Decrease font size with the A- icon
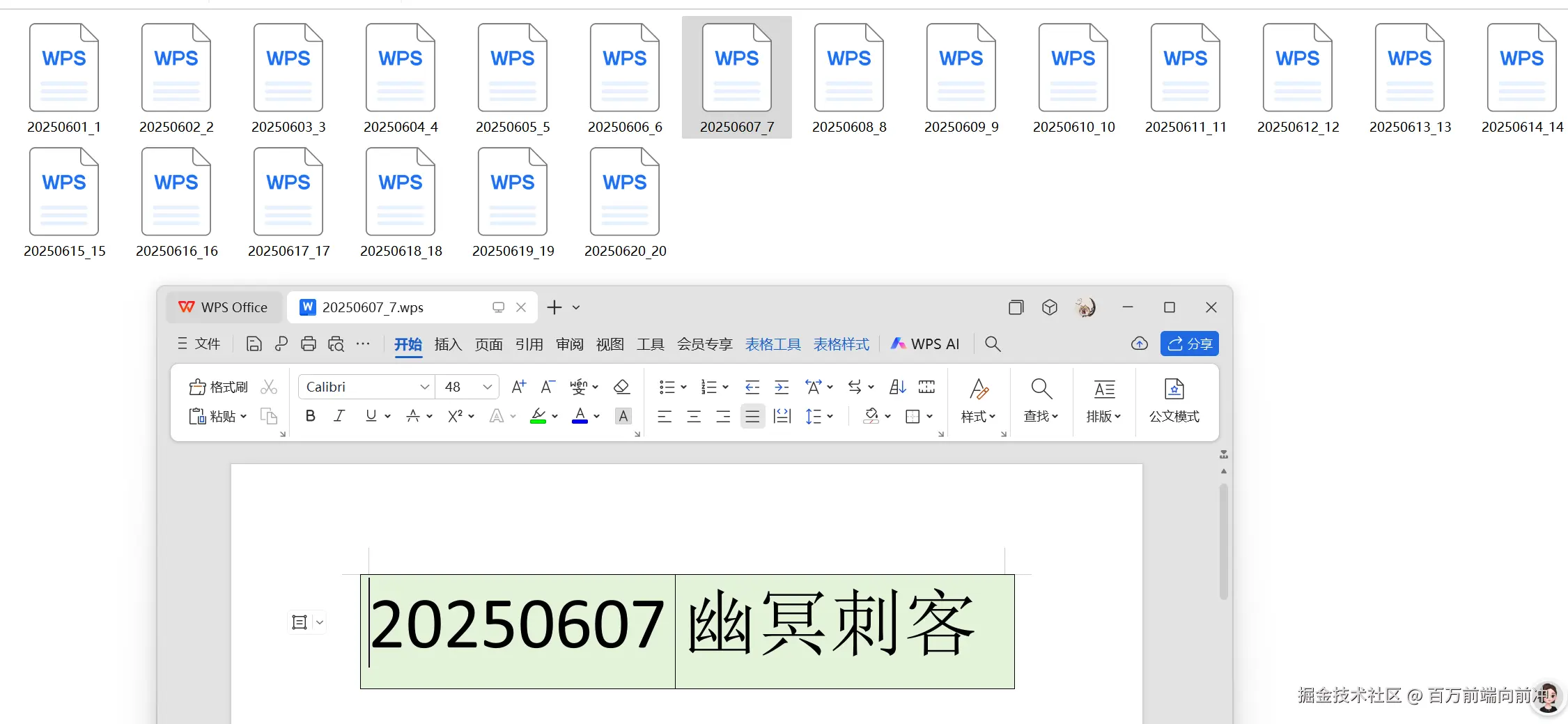Image resolution: width=1568 pixels, height=724 pixels. [x=548, y=387]
